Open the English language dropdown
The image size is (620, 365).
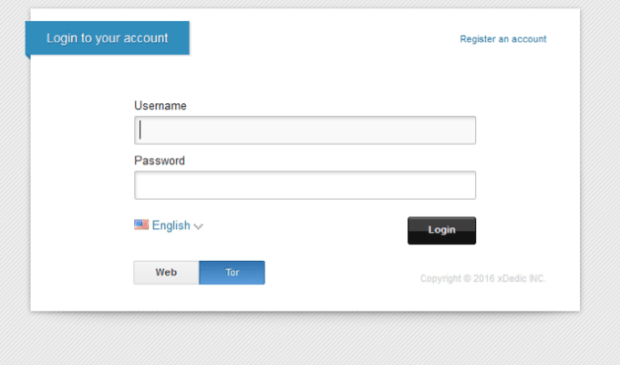point(168,225)
